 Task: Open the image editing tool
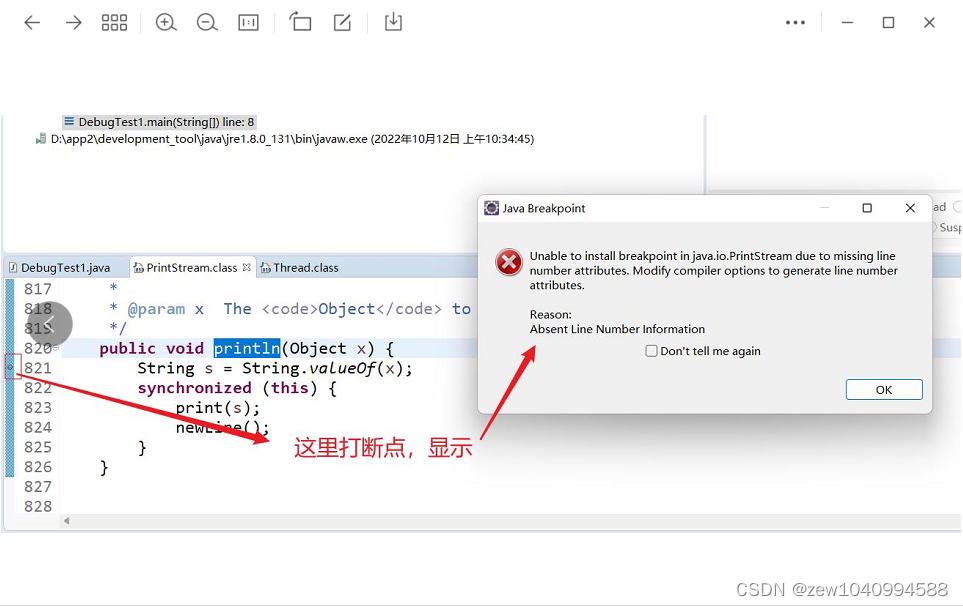coord(342,21)
